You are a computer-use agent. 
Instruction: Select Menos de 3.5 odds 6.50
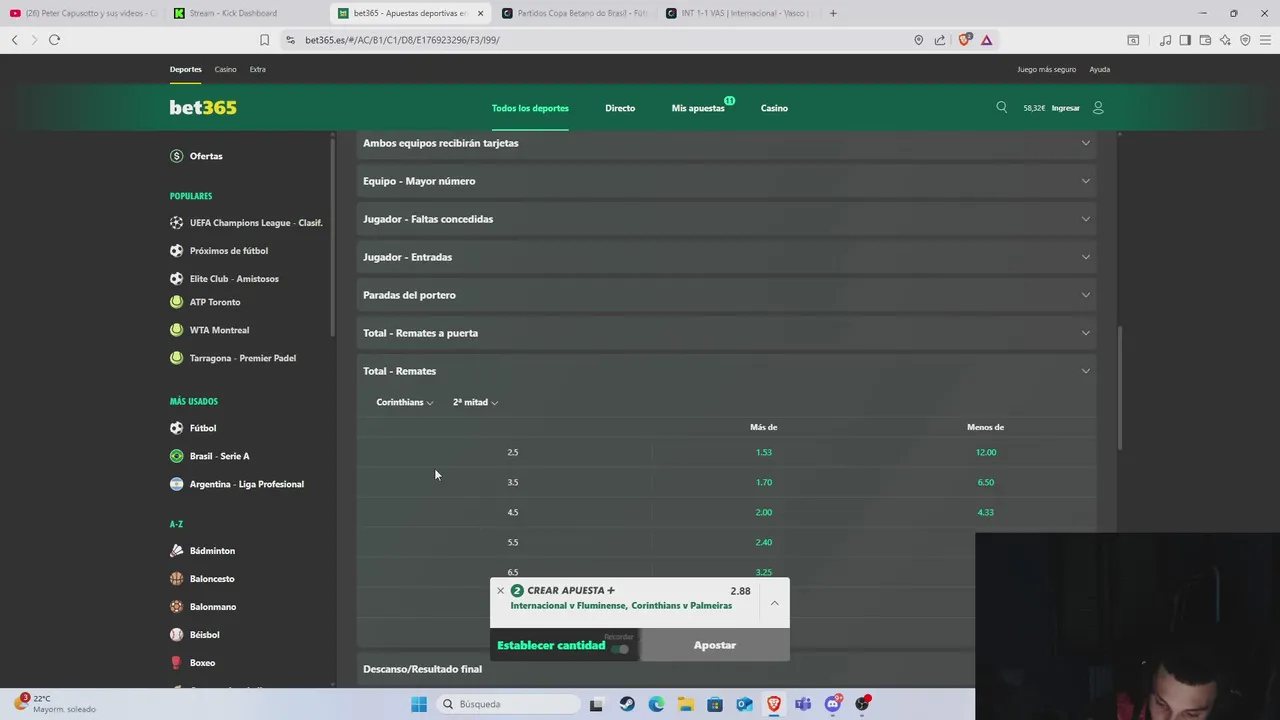coord(986,482)
